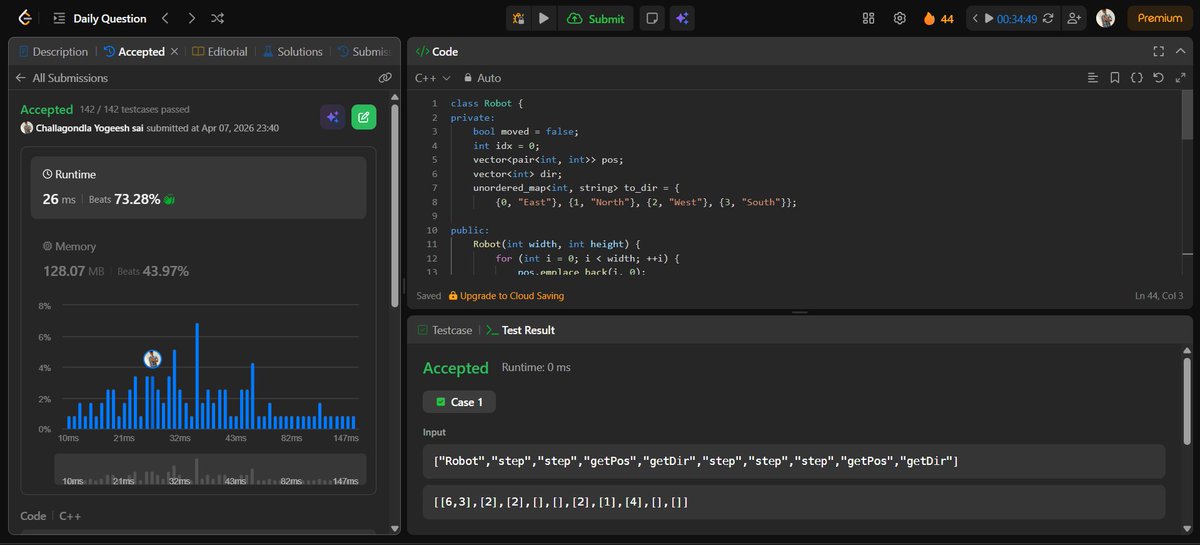Open the Daily Question problem list
The width and height of the screenshot is (1200, 545).
(x=100, y=18)
